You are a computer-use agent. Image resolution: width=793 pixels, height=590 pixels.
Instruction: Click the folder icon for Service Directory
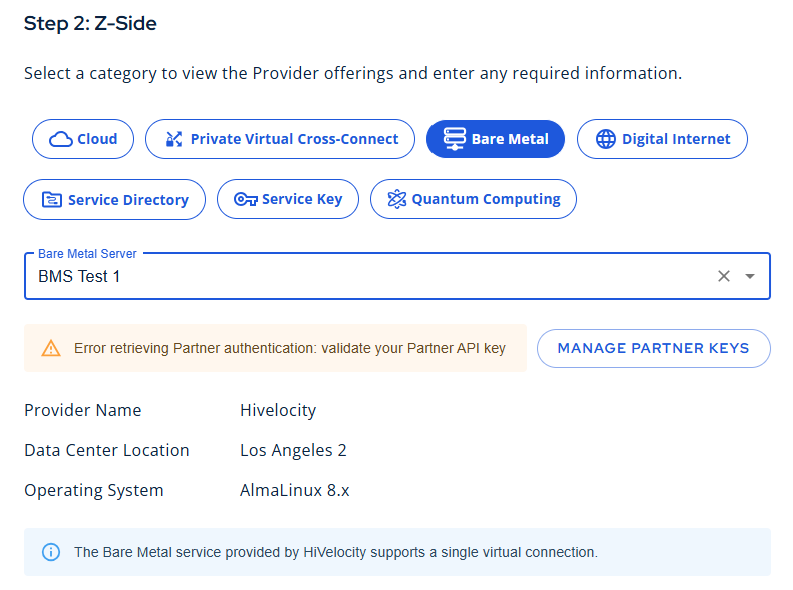52,200
